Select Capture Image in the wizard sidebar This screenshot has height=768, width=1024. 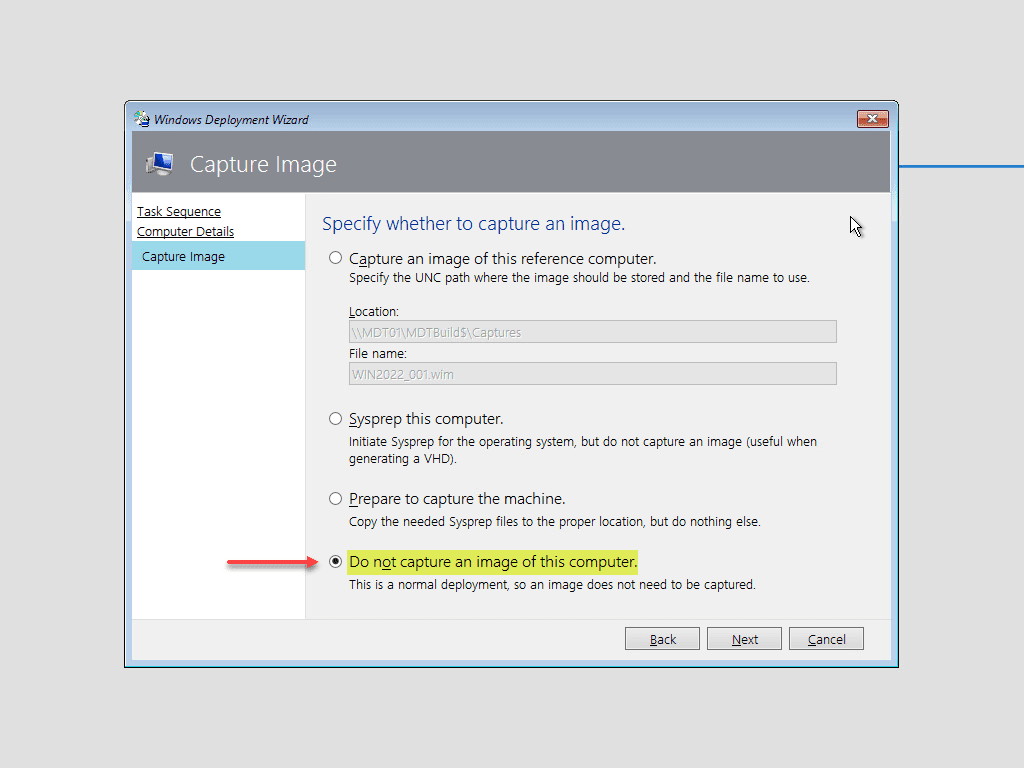(x=183, y=256)
